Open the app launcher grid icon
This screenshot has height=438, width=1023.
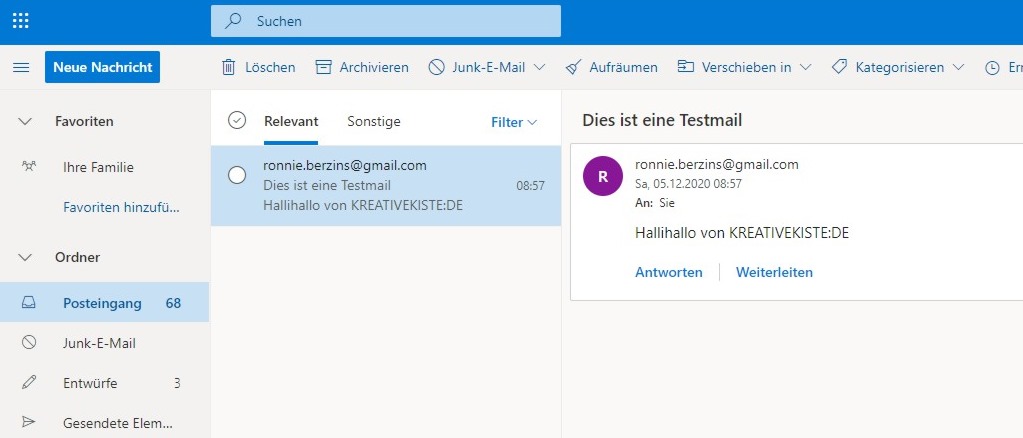pos(21,21)
